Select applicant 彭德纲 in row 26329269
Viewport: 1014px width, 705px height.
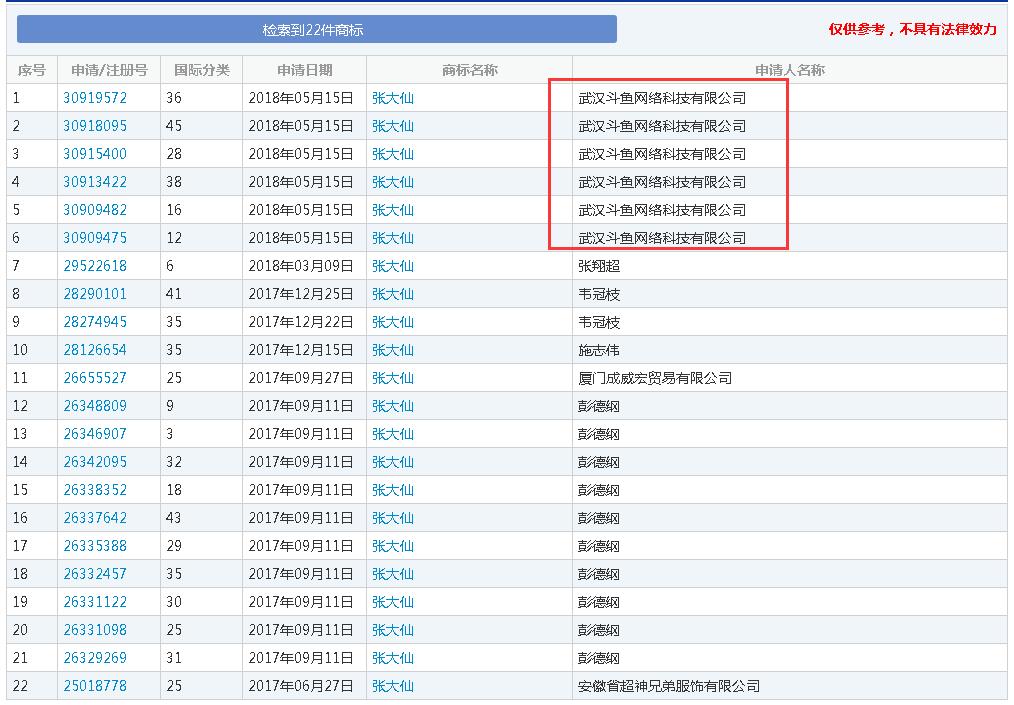[599, 658]
